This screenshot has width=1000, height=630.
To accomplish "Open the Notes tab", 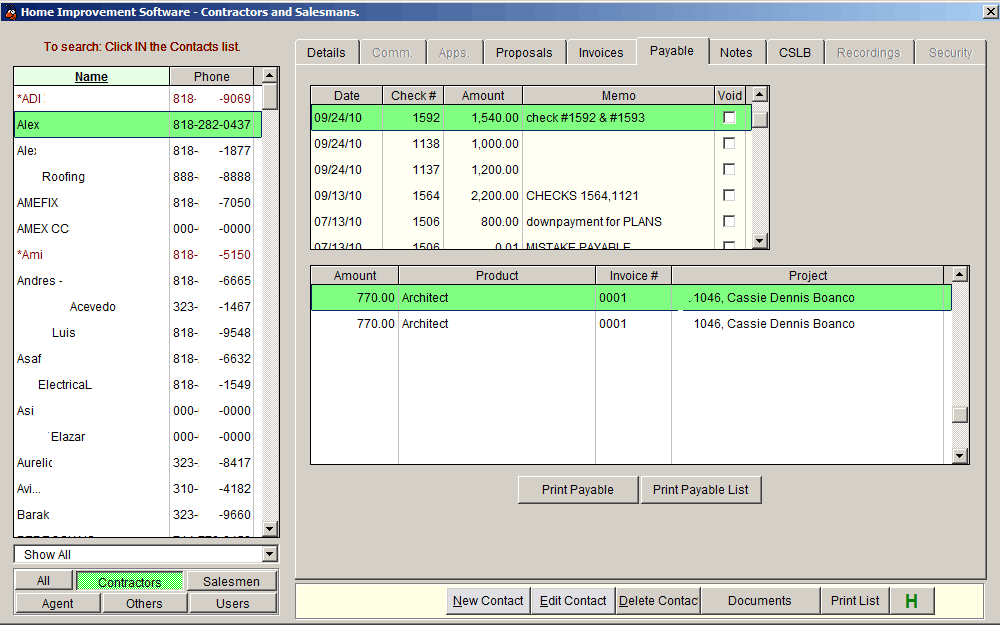I will pyautogui.click(x=736, y=53).
